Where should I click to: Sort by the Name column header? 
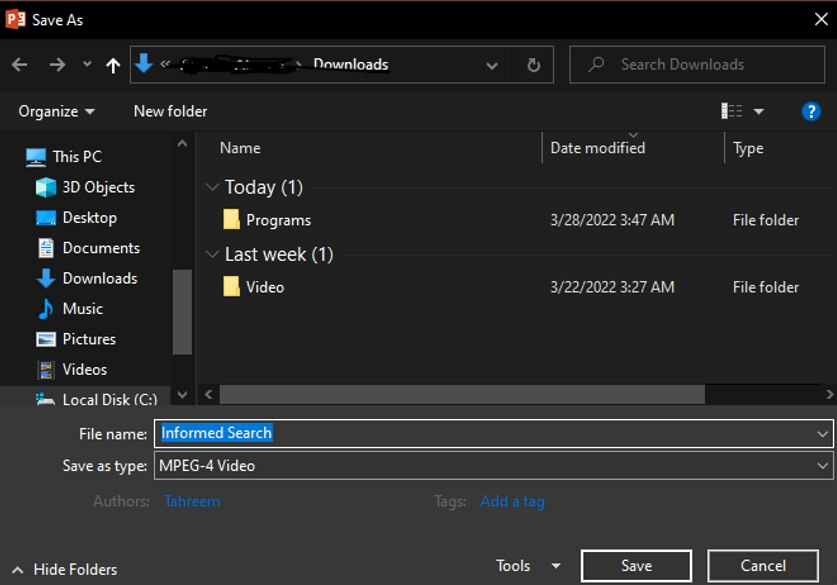pyautogui.click(x=240, y=148)
